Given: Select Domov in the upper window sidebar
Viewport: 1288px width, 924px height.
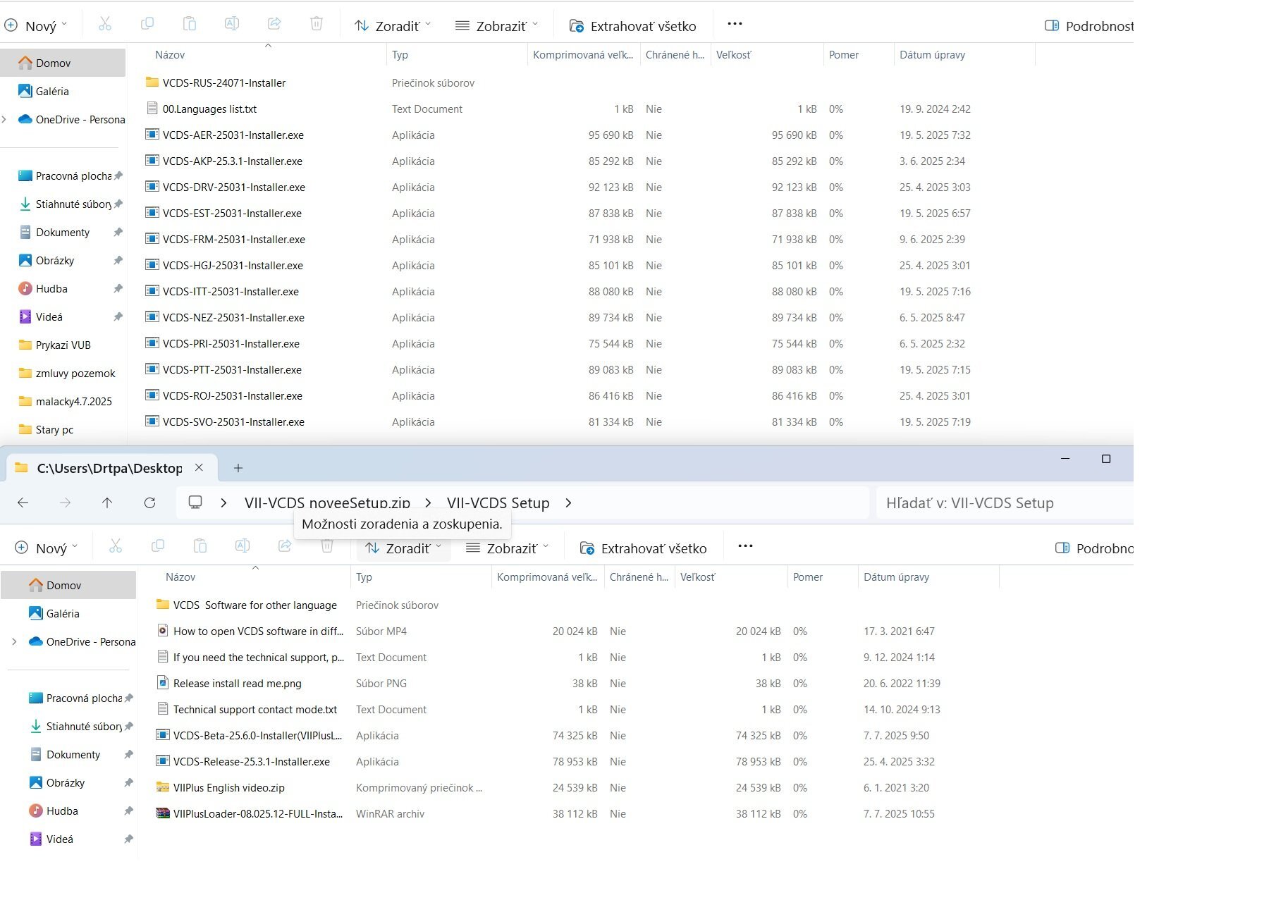Looking at the screenshot, I should point(63,63).
